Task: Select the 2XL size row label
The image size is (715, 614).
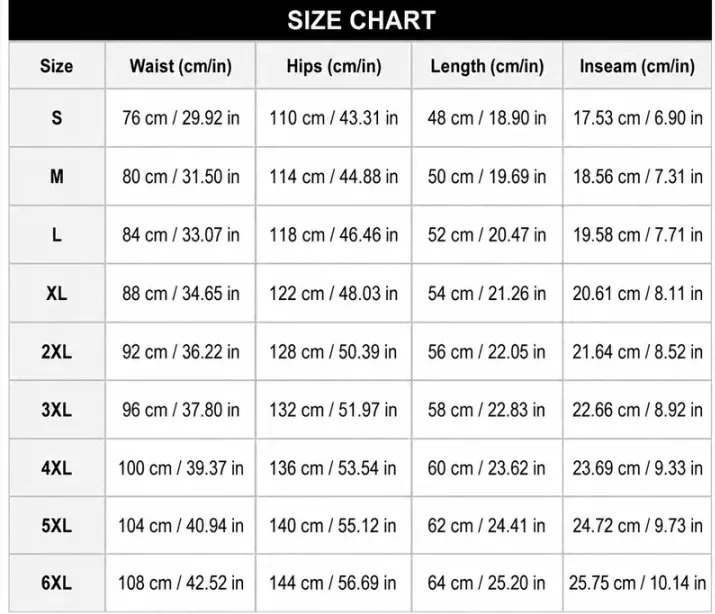Action: click(x=57, y=351)
